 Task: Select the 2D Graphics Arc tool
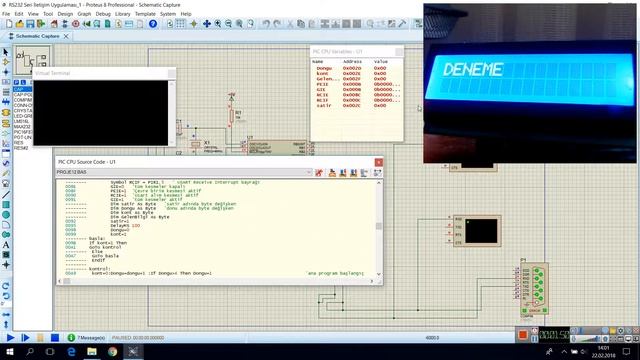6,225
